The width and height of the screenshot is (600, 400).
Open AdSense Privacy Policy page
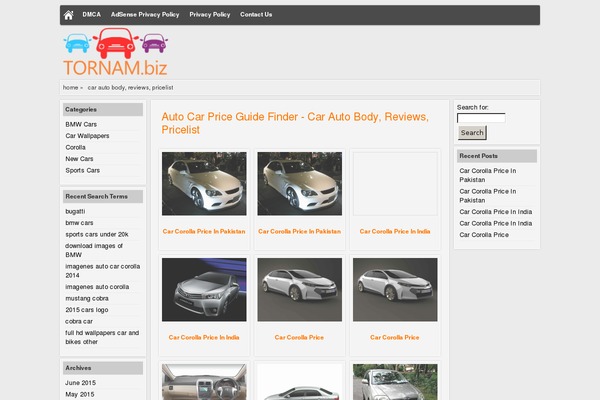145,15
